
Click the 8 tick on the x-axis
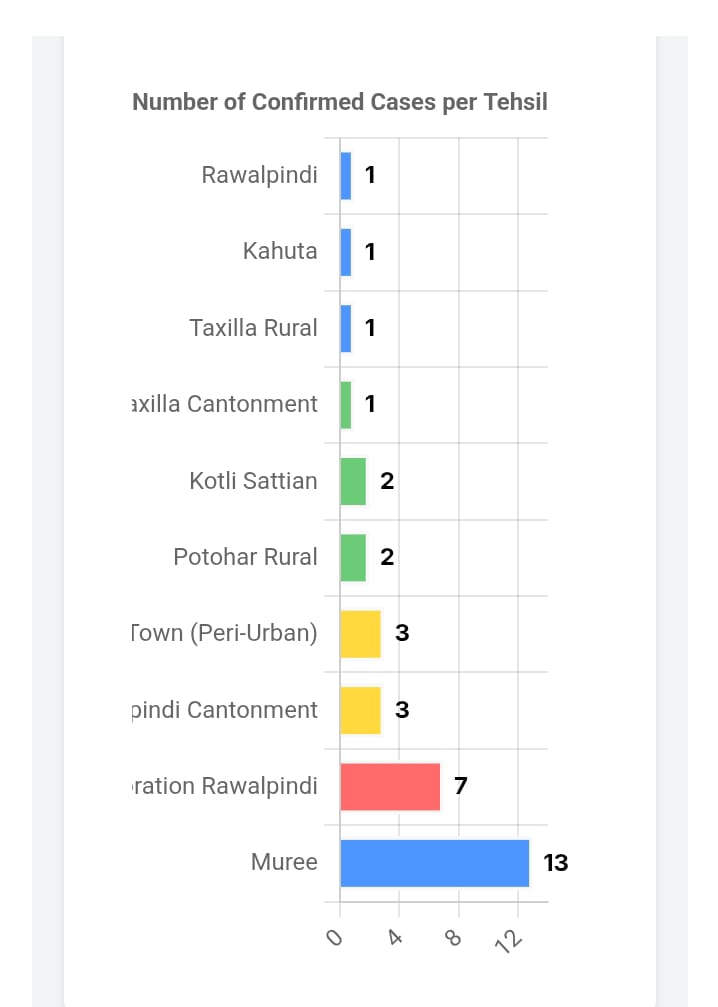click(x=453, y=938)
